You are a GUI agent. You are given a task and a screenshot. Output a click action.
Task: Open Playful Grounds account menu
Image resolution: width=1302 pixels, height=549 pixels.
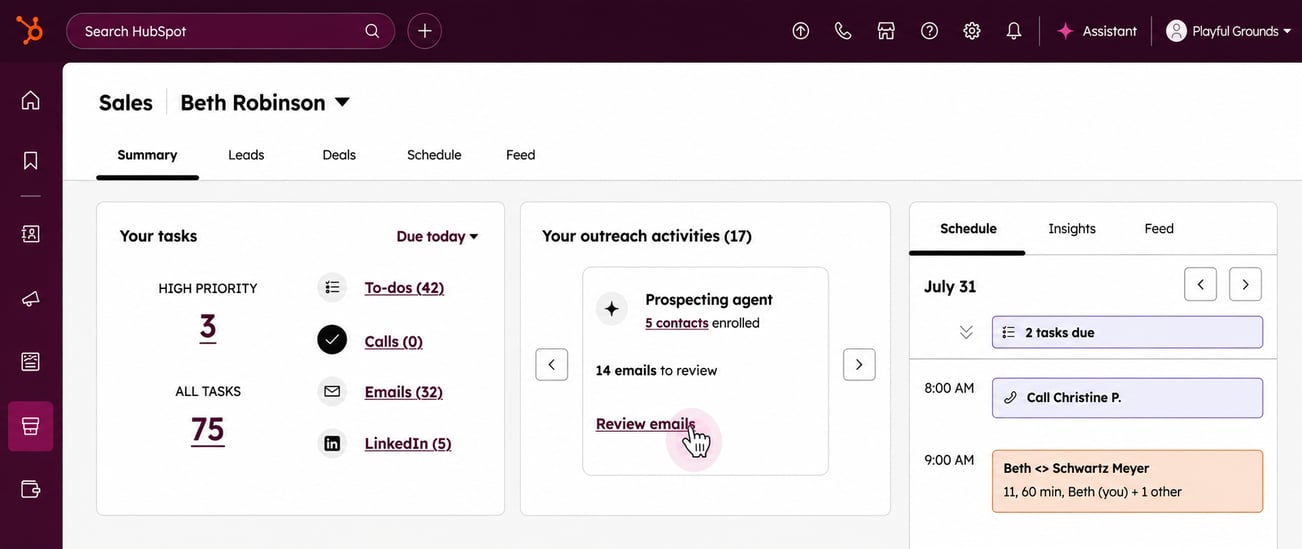(x=1228, y=31)
